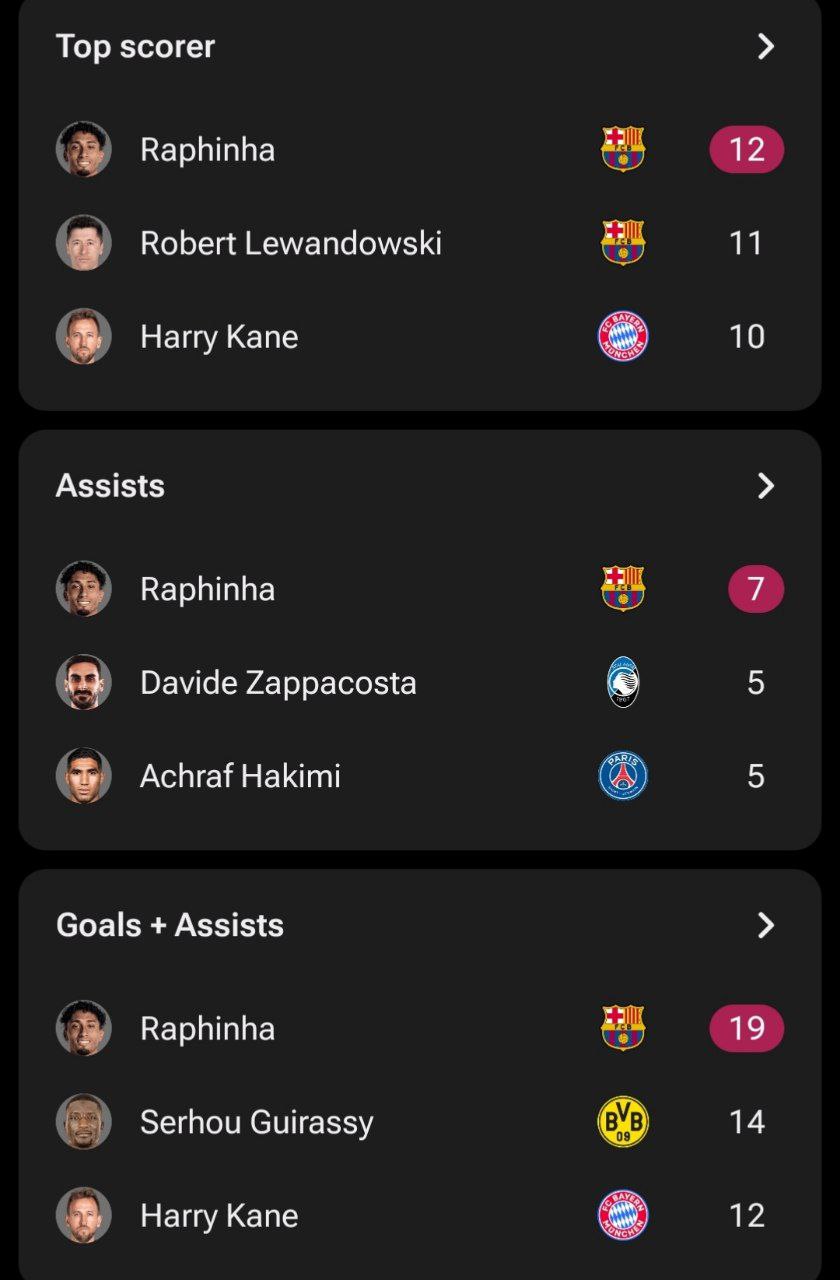Image resolution: width=840 pixels, height=1280 pixels.
Task: Select Harry Kane's name in Top scorer
Action: 219,336
